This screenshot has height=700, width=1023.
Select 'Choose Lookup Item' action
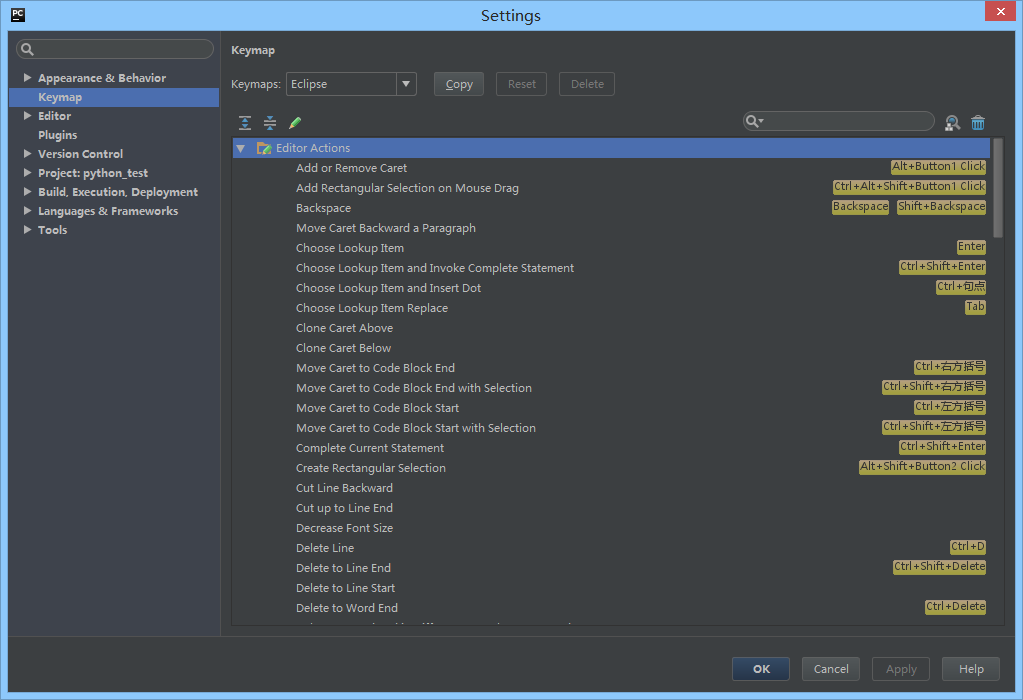350,248
